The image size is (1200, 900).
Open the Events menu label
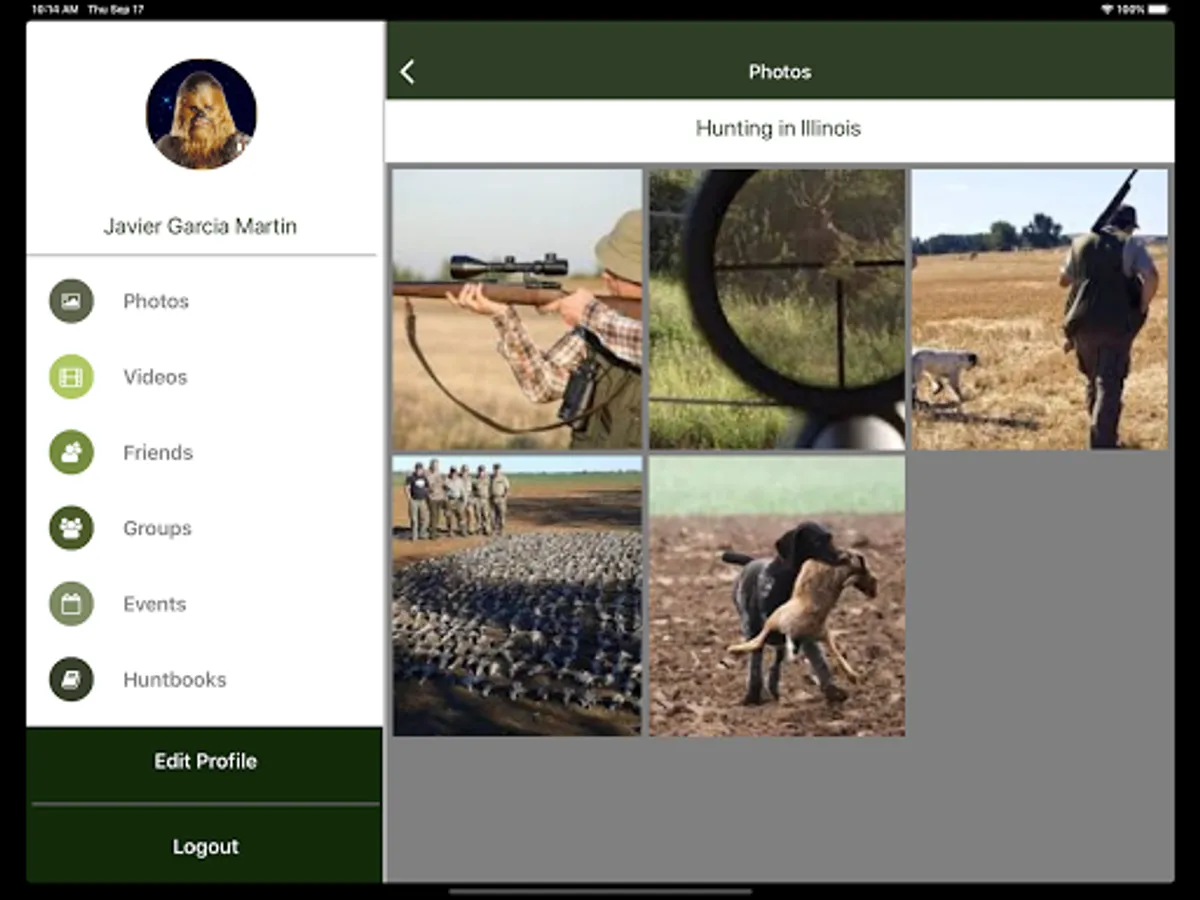(154, 604)
